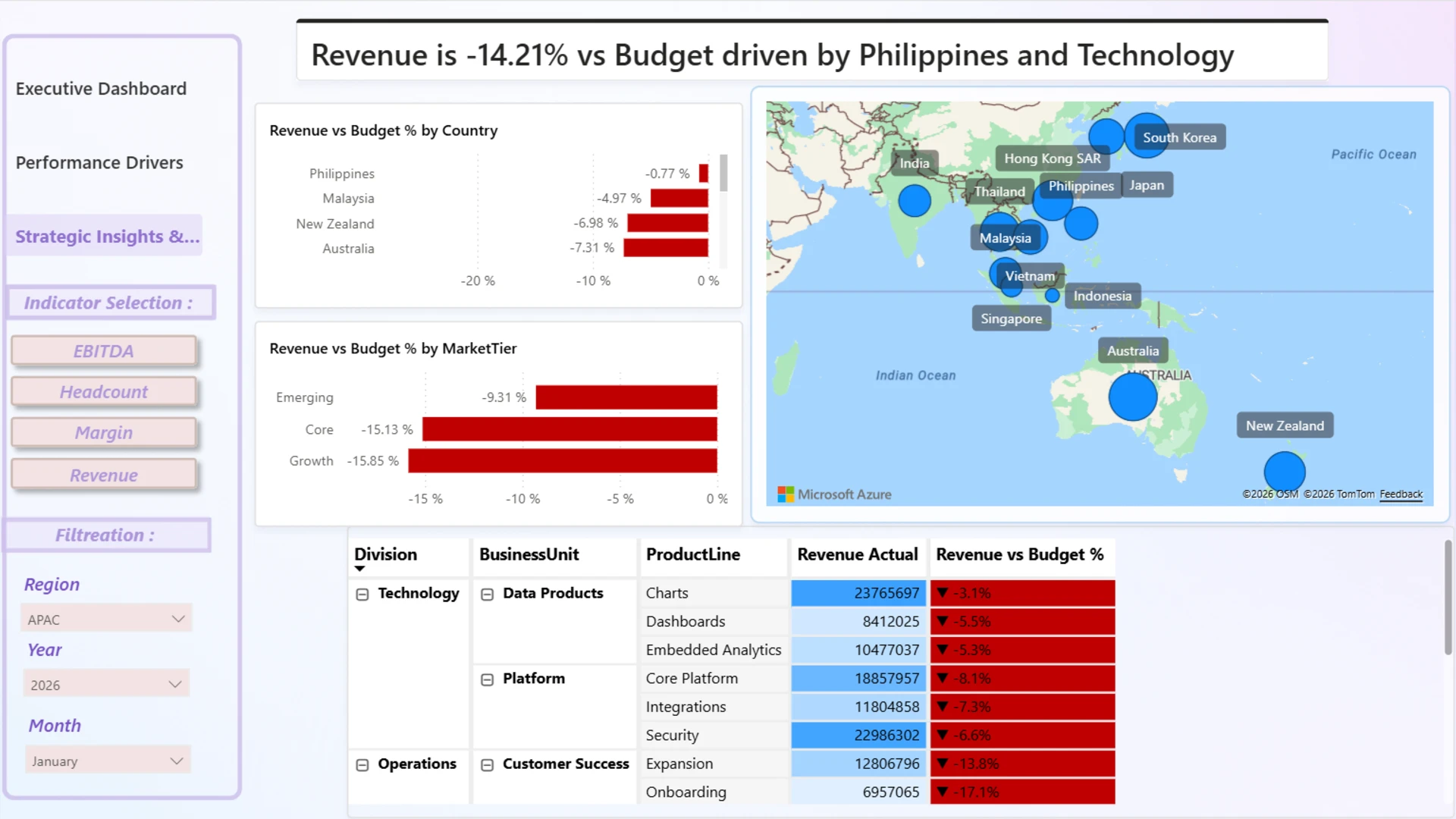Select the Revenue indicator button
The height and width of the screenshot is (819, 1456).
pyautogui.click(x=104, y=475)
